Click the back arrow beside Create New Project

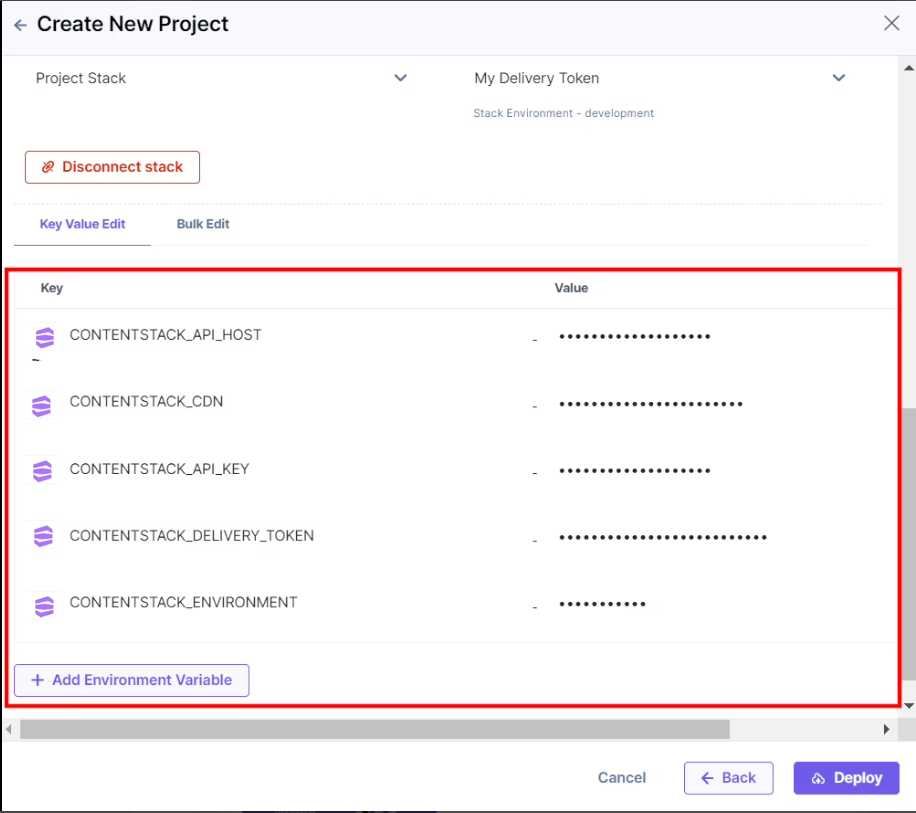tap(20, 25)
